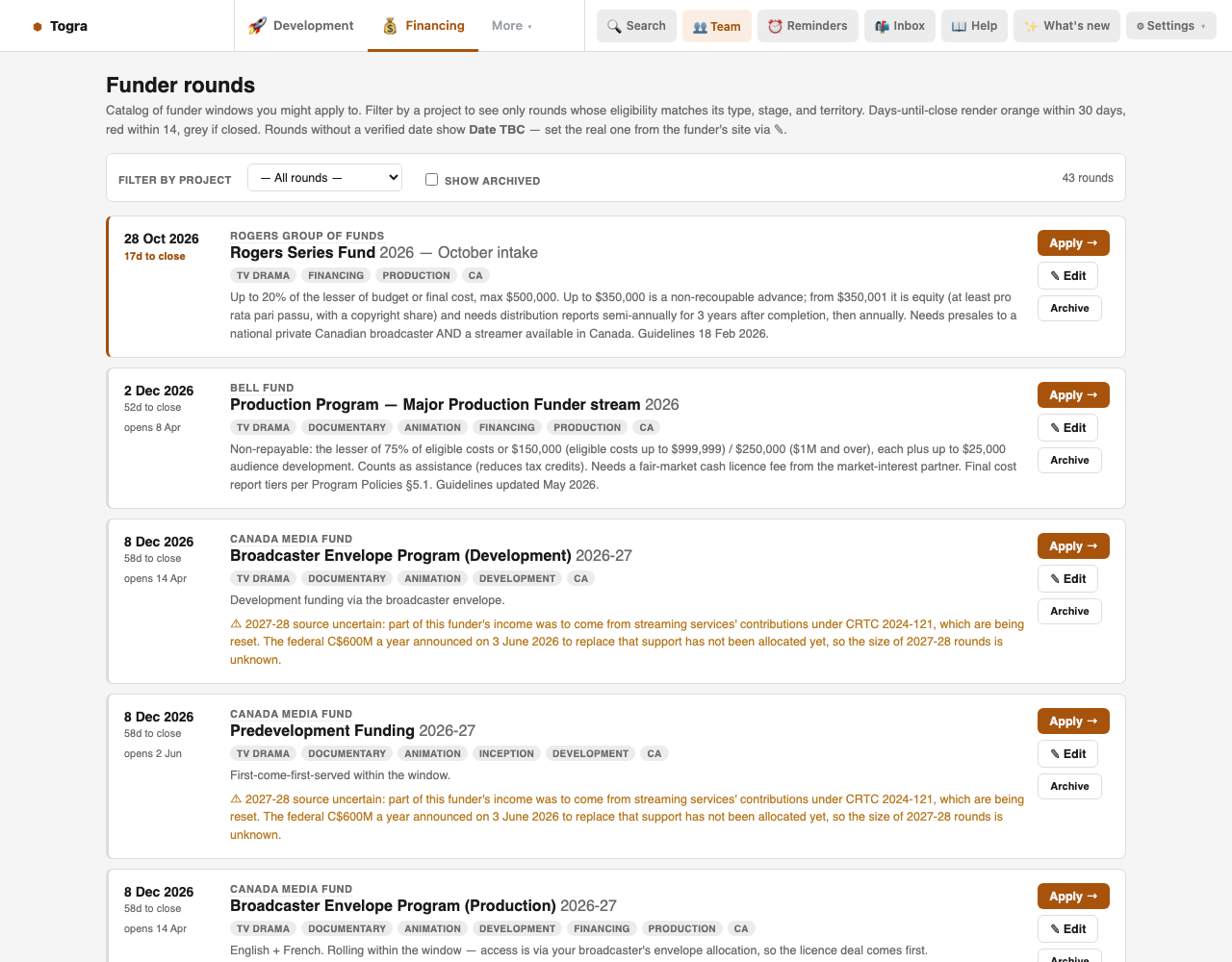1232x962 pixels.
Task: Toggle the Show Archived checkbox
Action: point(431,179)
